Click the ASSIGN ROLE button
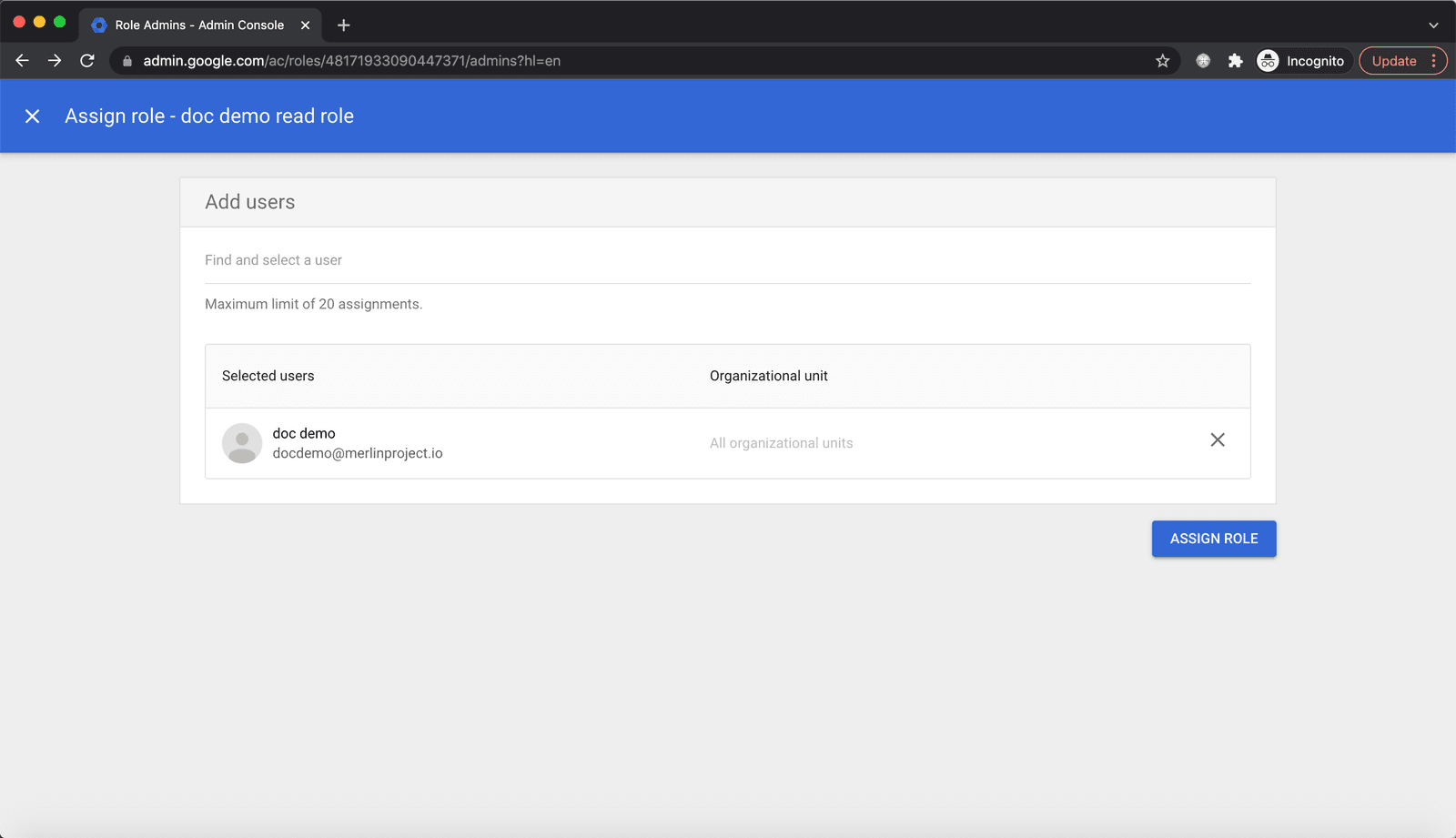The width and height of the screenshot is (1456, 838). [x=1214, y=539]
